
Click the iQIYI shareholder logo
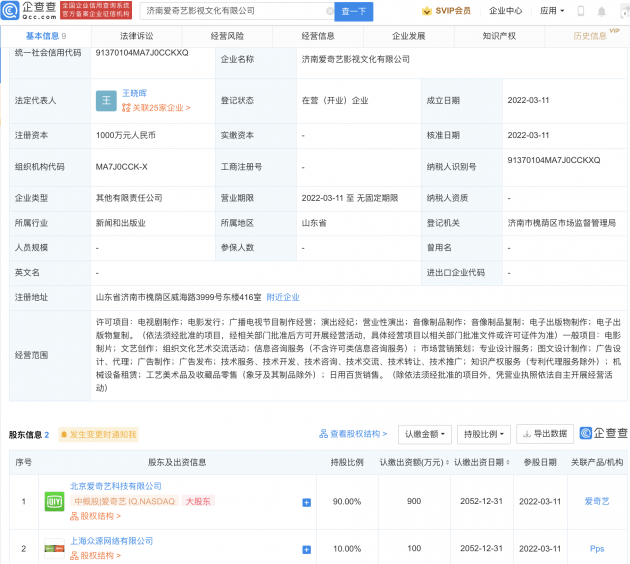[54, 501]
